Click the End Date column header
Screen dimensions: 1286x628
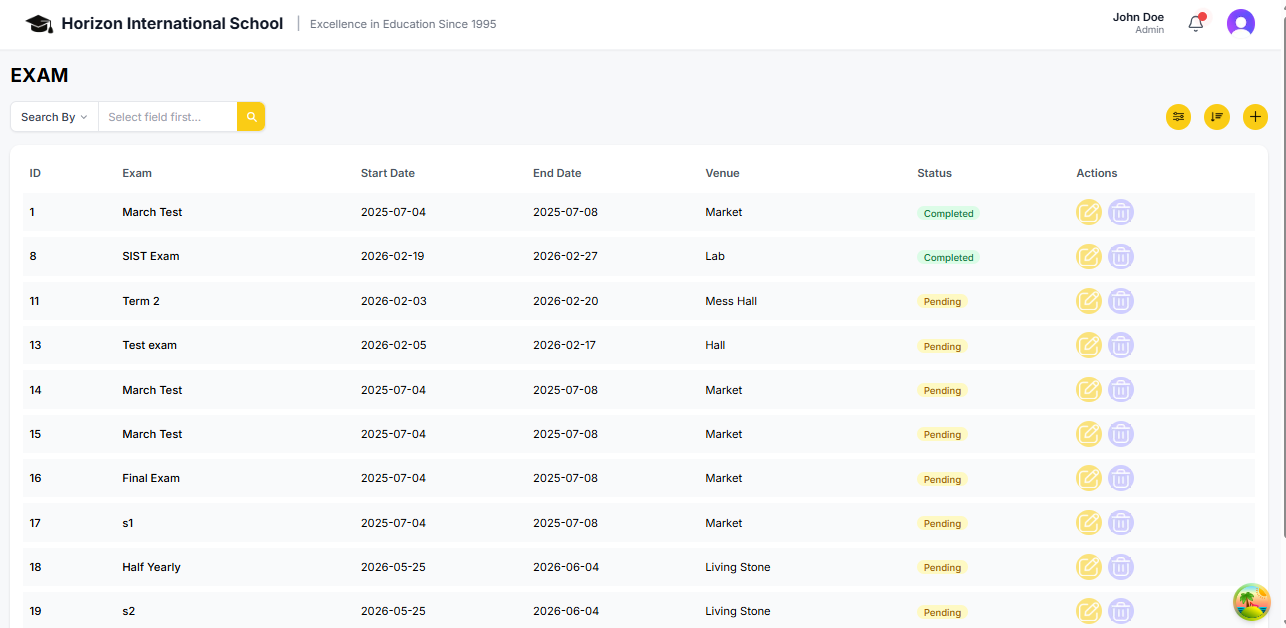click(557, 173)
